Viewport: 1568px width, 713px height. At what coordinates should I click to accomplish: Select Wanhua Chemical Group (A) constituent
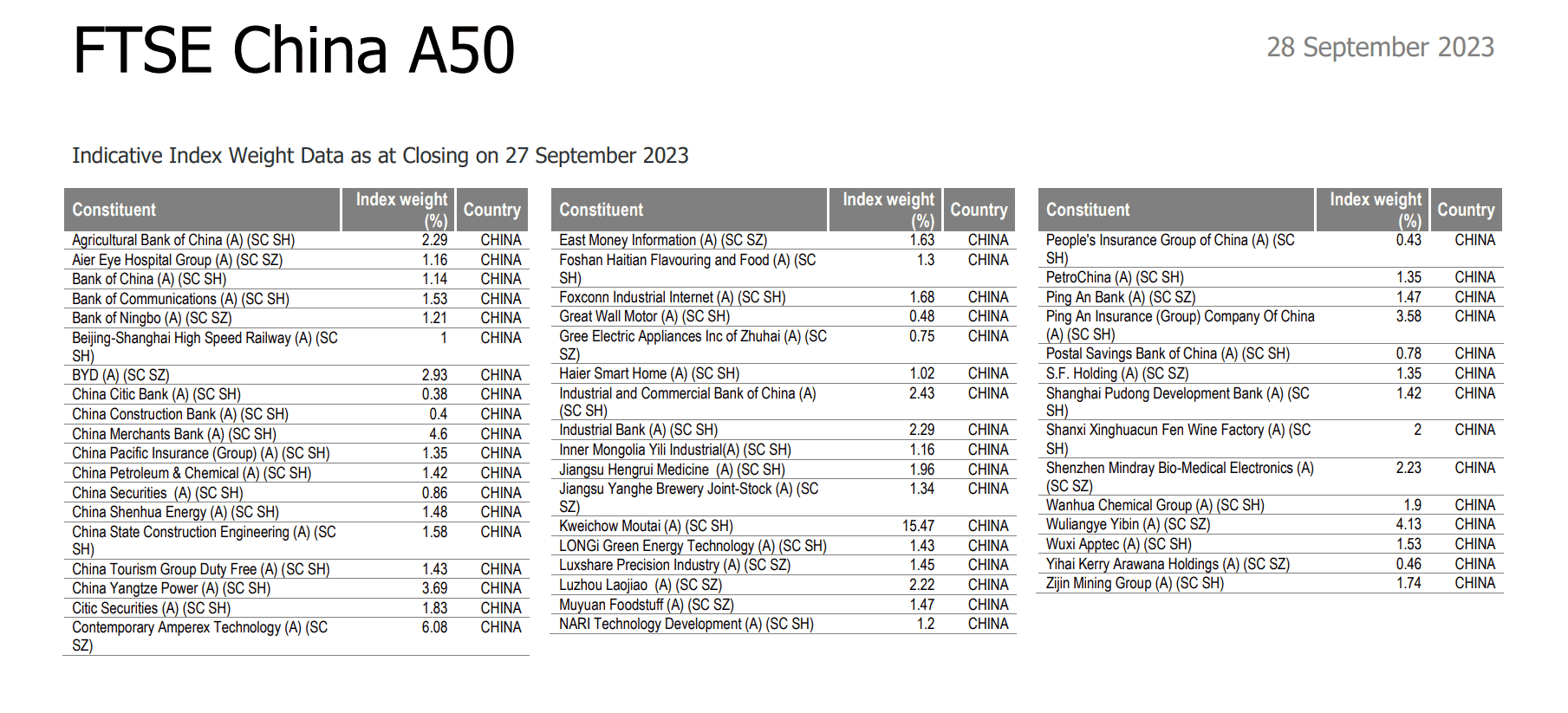pyautogui.click(x=1155, y=505)
